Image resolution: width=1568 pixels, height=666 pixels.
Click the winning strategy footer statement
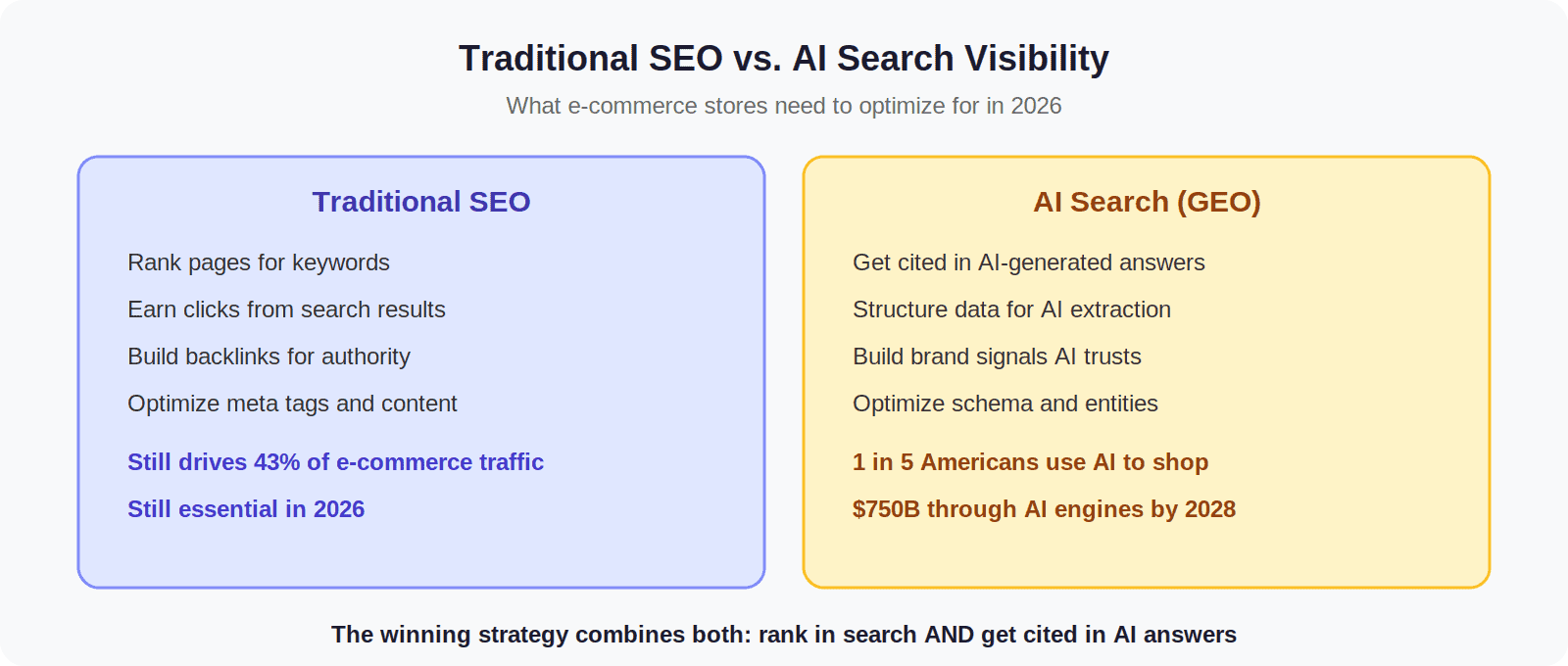click(784, 635)
